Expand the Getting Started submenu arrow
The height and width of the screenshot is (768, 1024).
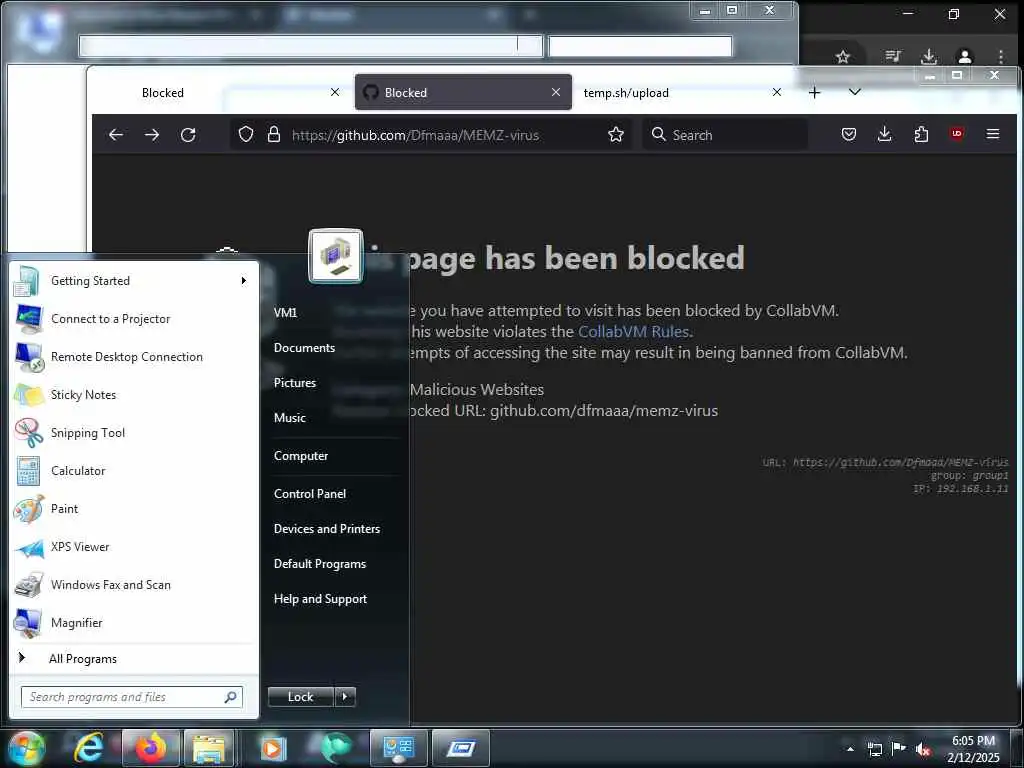[244, 281]
